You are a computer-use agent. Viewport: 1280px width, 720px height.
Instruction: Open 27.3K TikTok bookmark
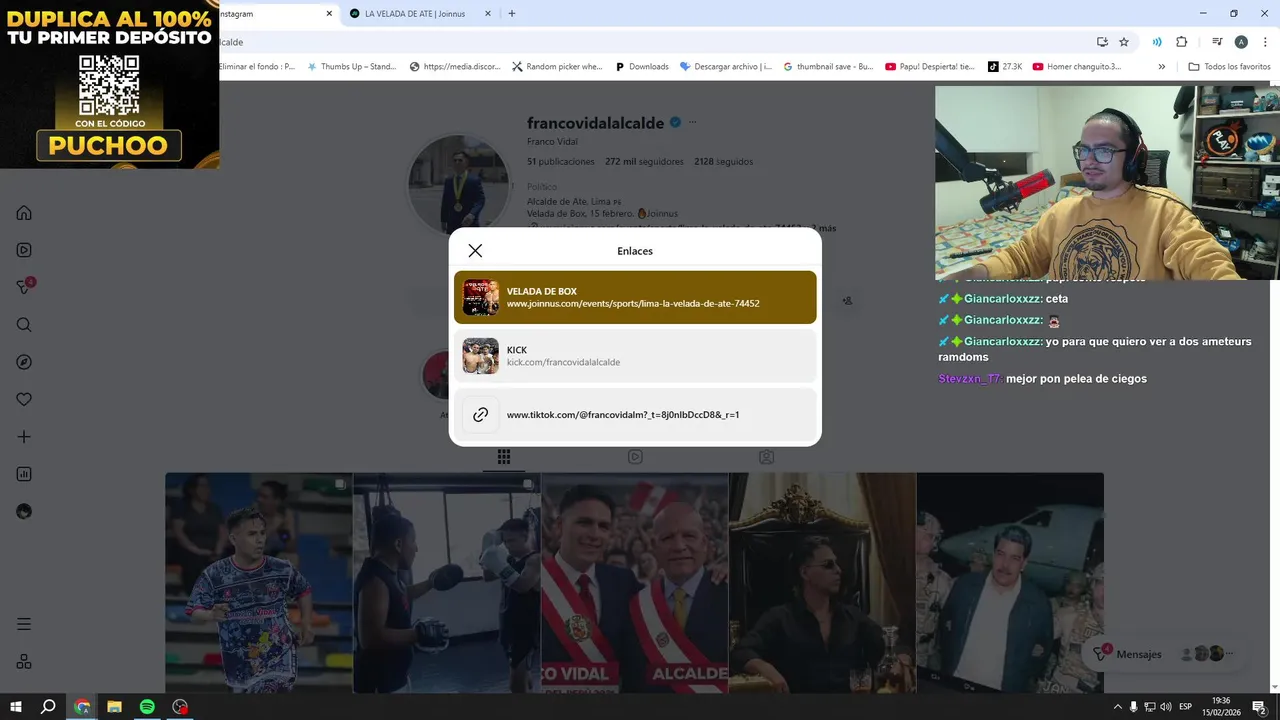(1005, 67)
